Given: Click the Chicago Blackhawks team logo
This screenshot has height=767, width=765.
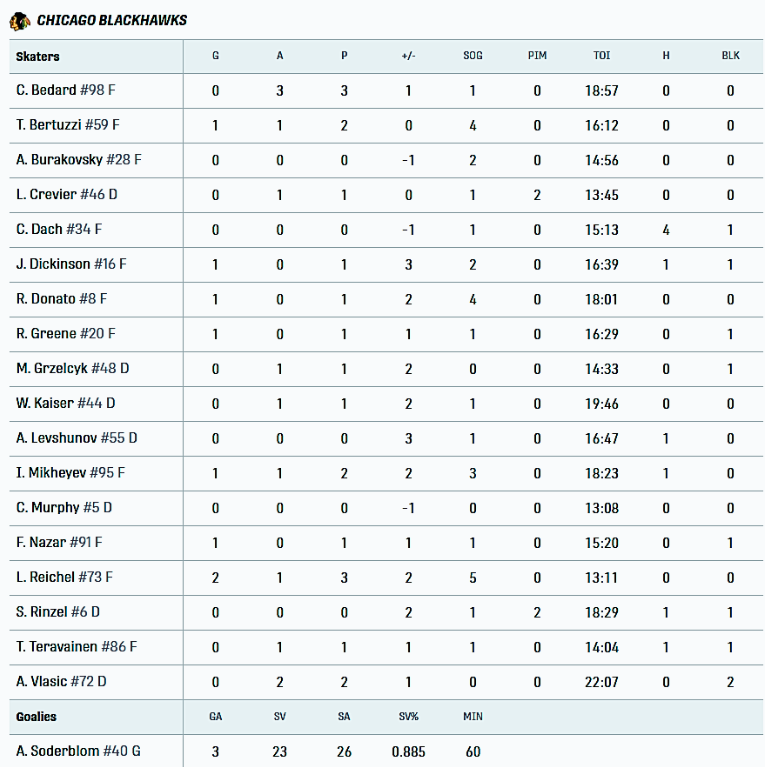Looking at the screenshot, I should point(20,20).
